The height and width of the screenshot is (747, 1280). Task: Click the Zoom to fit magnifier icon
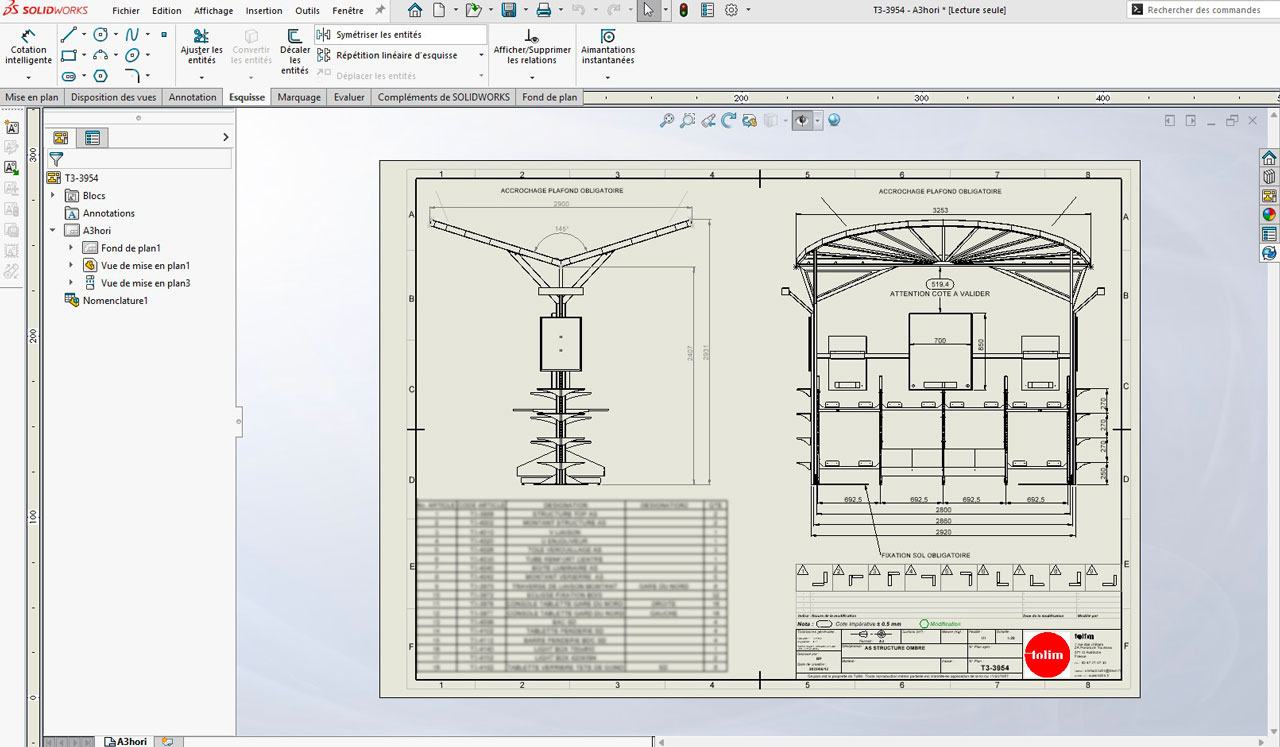[667, 121]
